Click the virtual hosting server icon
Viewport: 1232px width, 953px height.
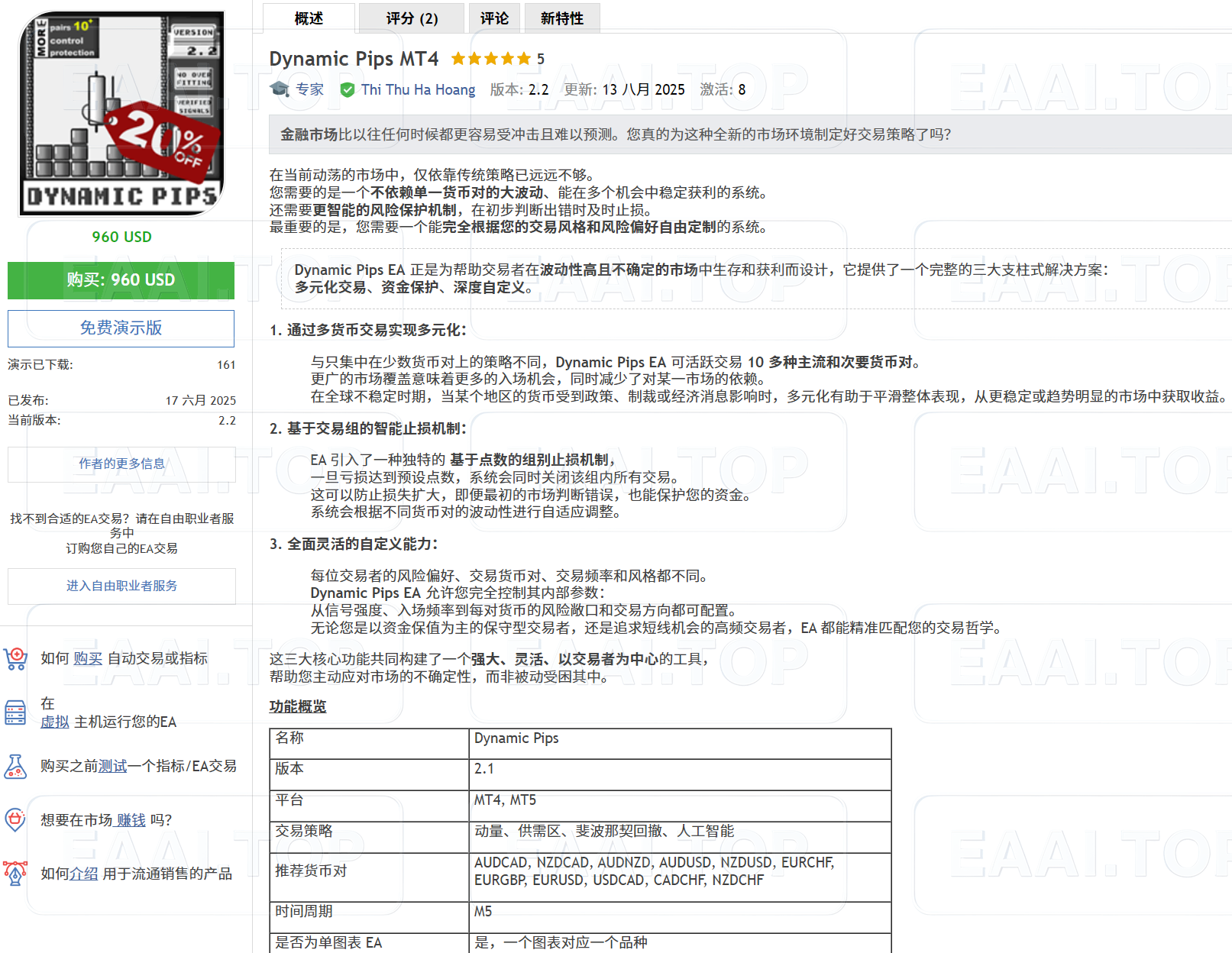(15, 712)
